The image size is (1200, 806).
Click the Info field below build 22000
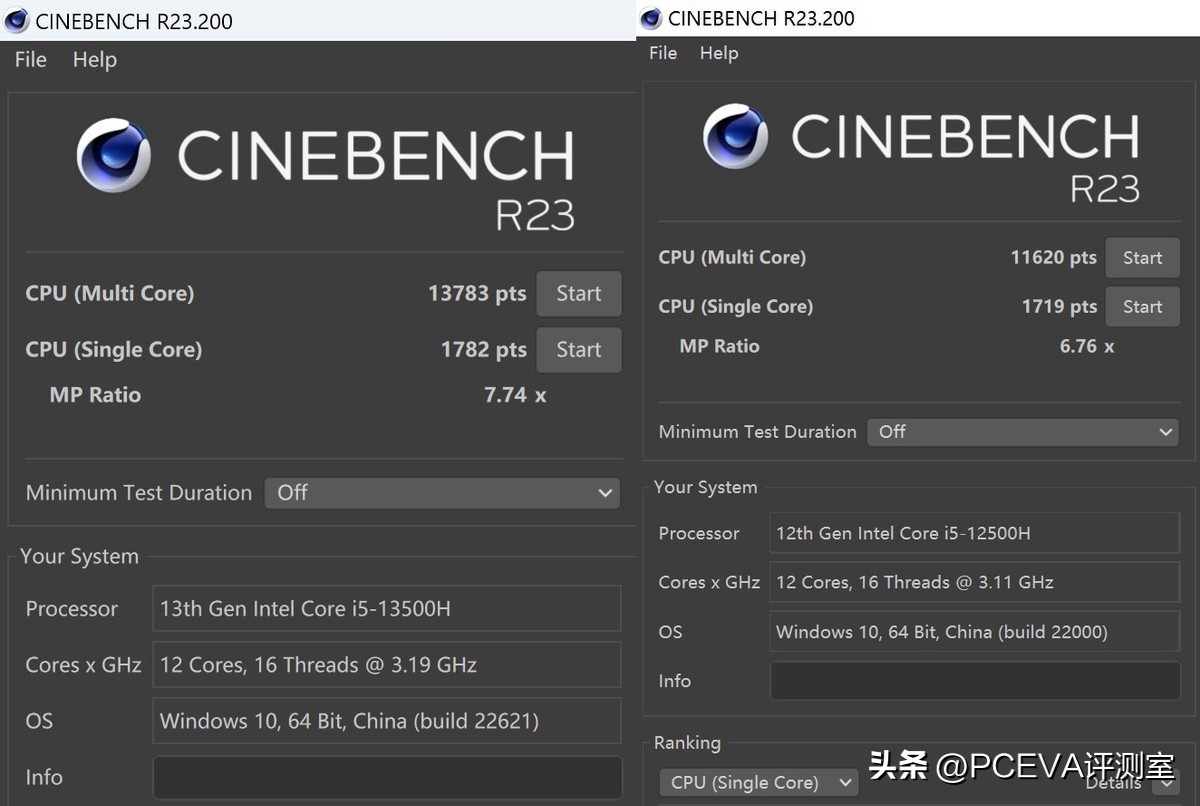[x=974, y=681]
